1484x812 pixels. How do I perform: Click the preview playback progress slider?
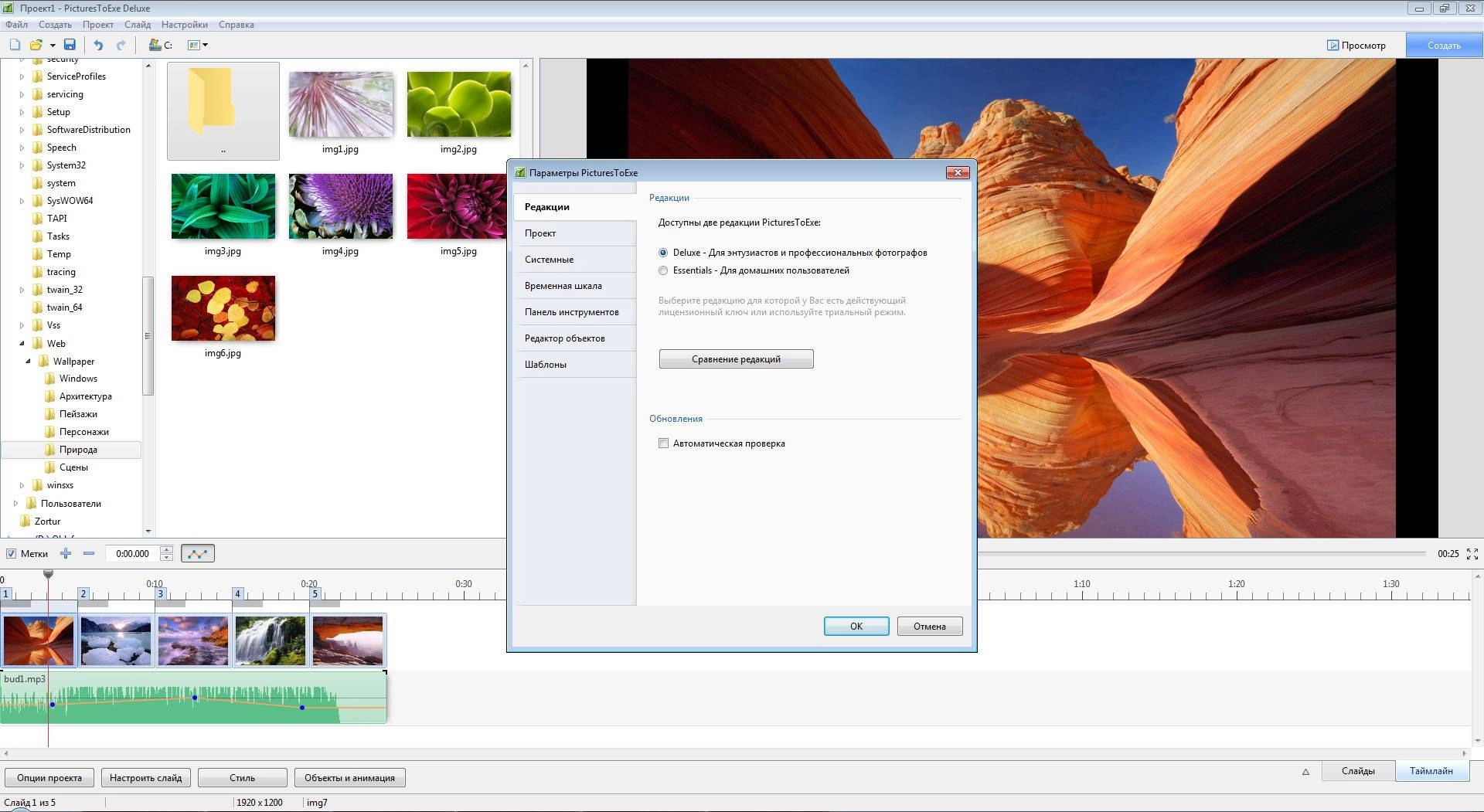pos(1202,553)
